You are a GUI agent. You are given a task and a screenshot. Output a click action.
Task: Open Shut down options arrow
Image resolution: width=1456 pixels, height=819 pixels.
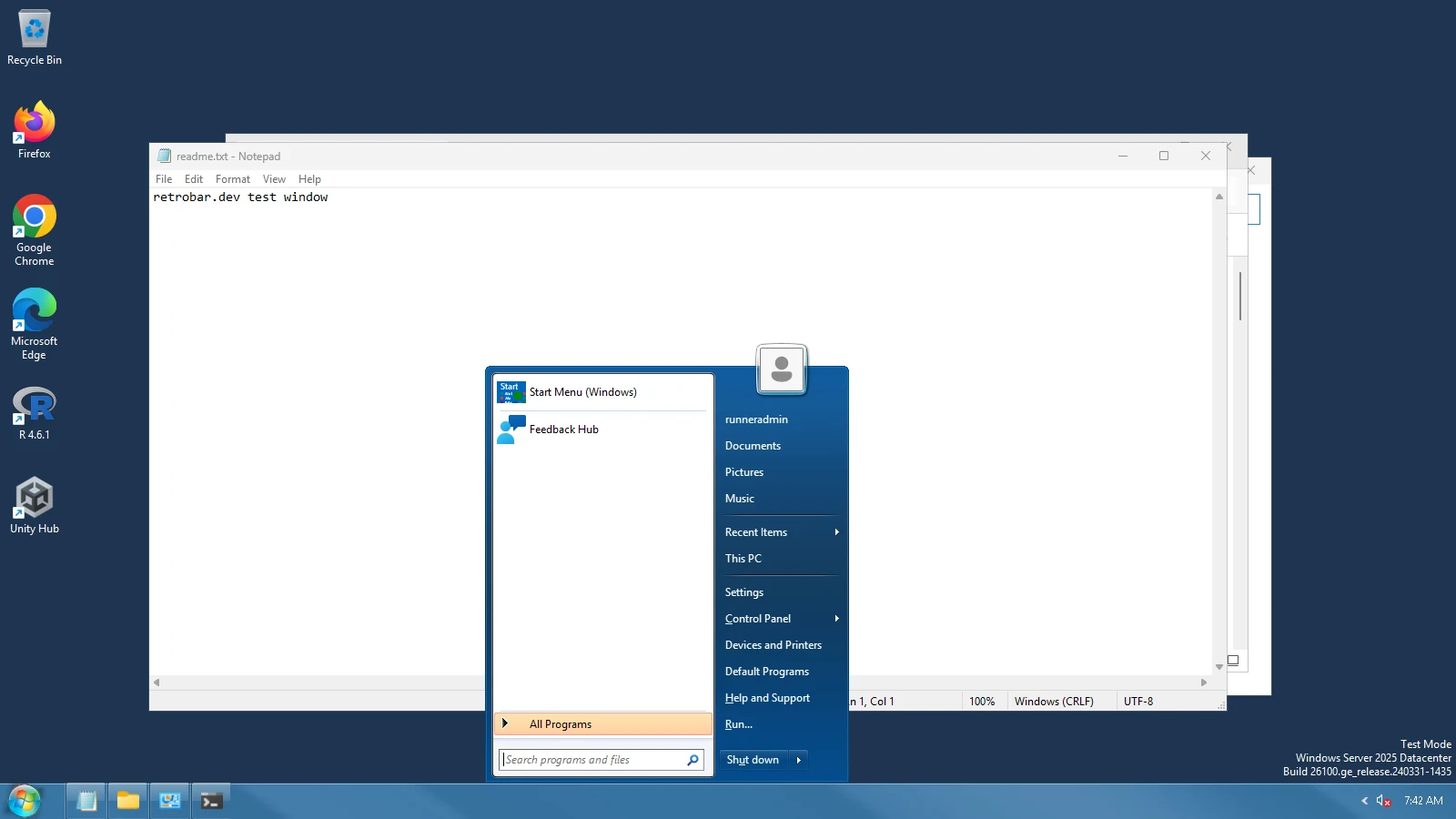(798, 760)
